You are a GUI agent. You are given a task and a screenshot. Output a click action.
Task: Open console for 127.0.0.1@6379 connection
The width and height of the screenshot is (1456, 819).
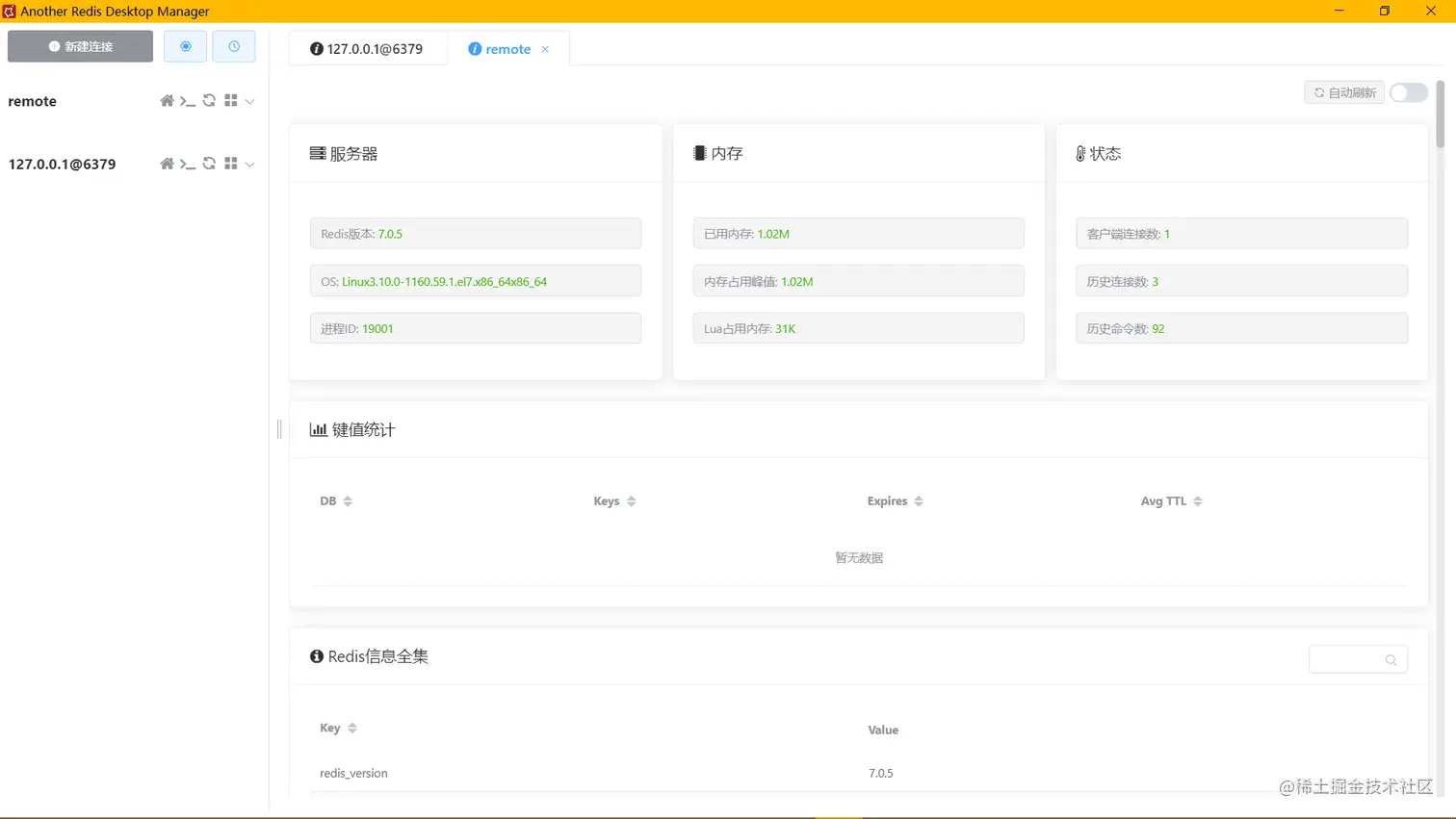(188, 164)
